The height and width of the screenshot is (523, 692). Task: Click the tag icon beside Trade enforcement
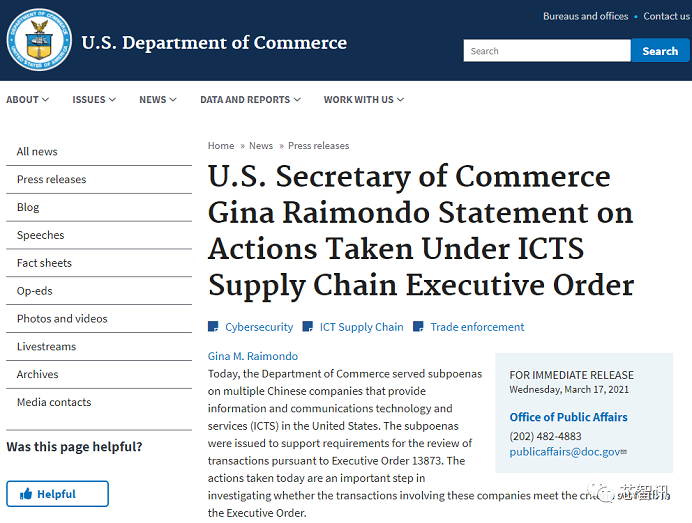point(418,327)
